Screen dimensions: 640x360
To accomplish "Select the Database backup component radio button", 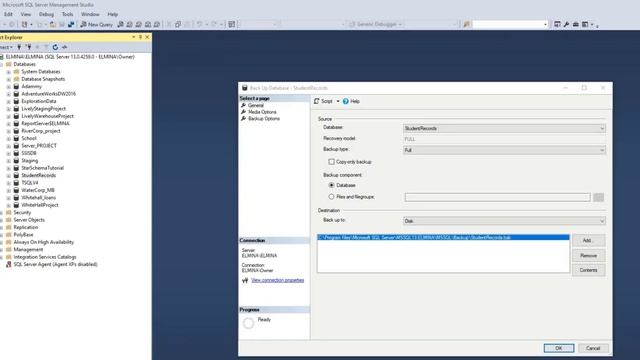I will pos(331,185).
